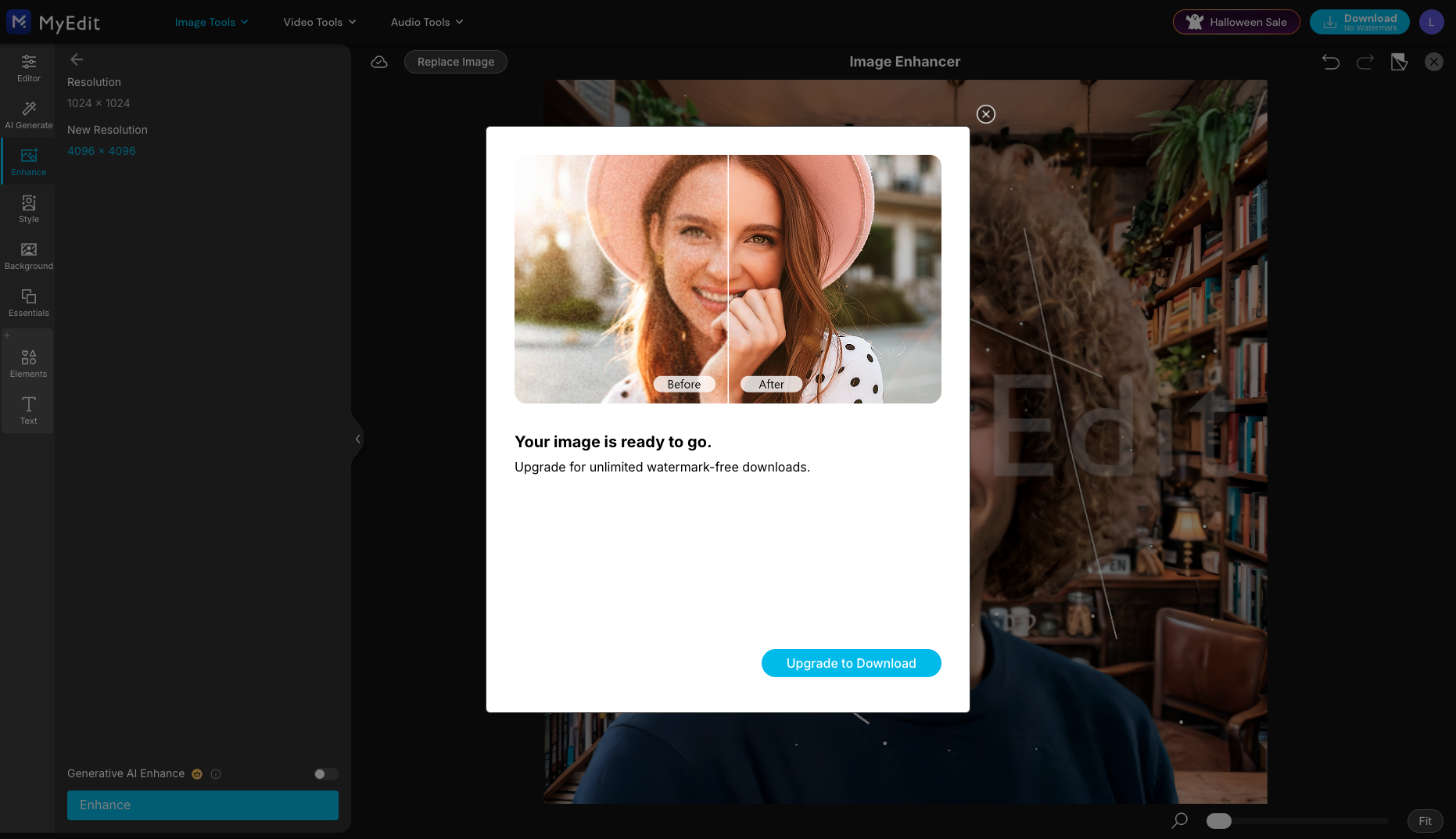
Task: Click the crown icon beside Generative AI Enhance
Action: coord(197,774)
